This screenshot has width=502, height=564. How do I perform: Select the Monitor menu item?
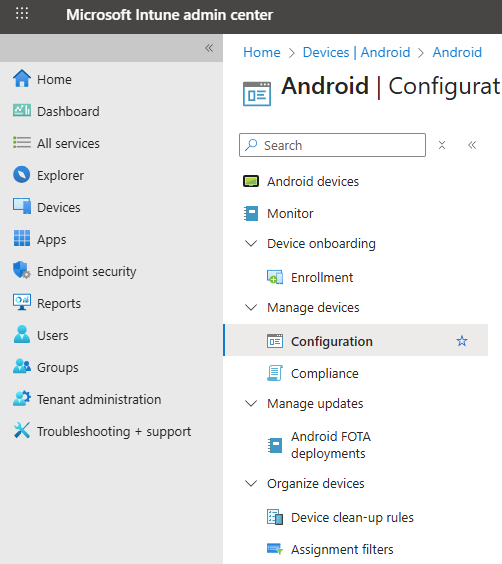[290, 214]
